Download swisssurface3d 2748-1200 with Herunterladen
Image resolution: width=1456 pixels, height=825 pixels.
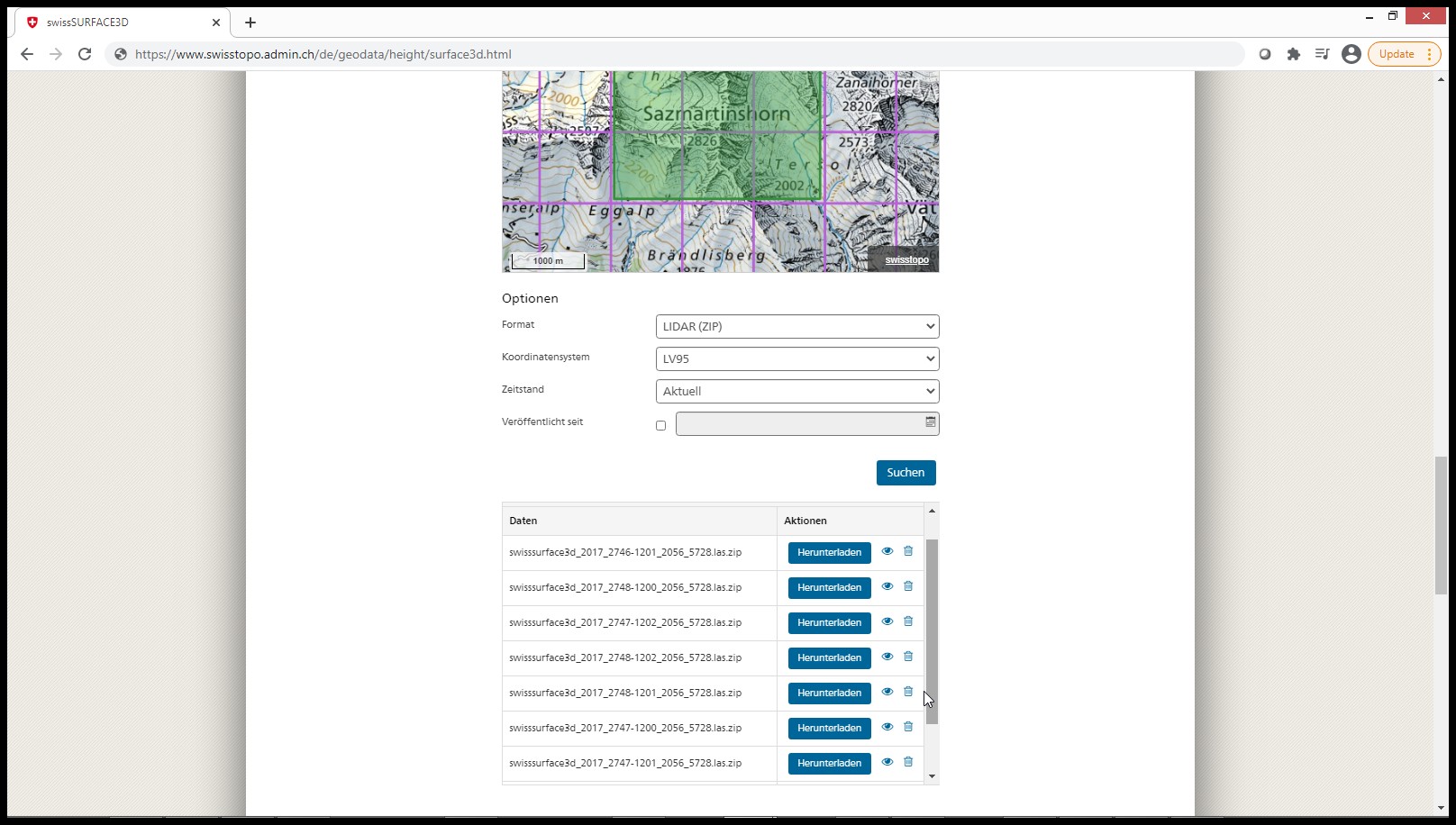pos(829,588)
